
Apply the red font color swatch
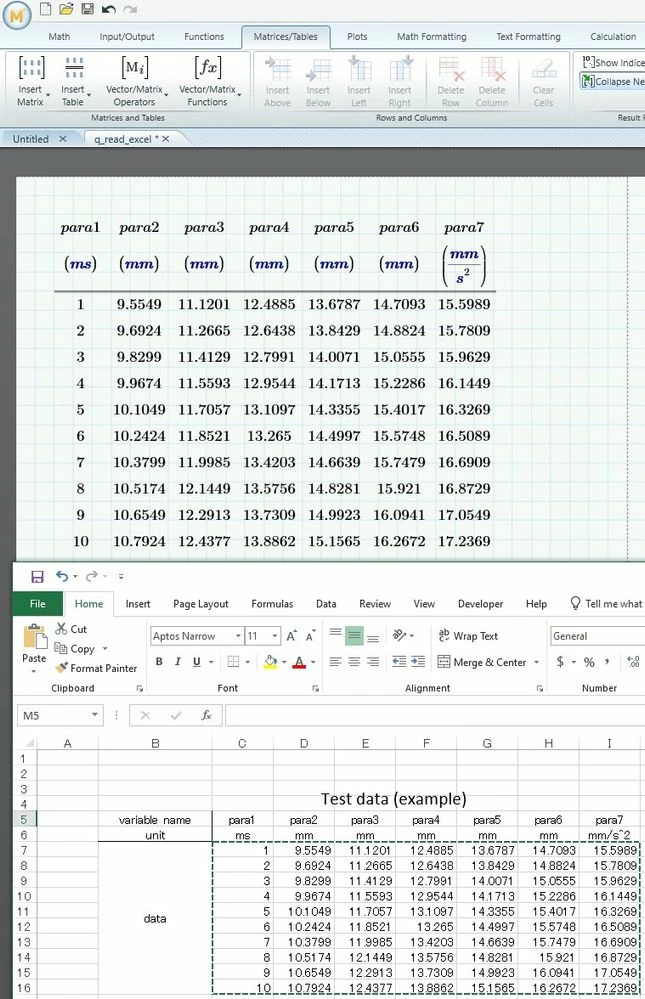[x=299, y=662]
